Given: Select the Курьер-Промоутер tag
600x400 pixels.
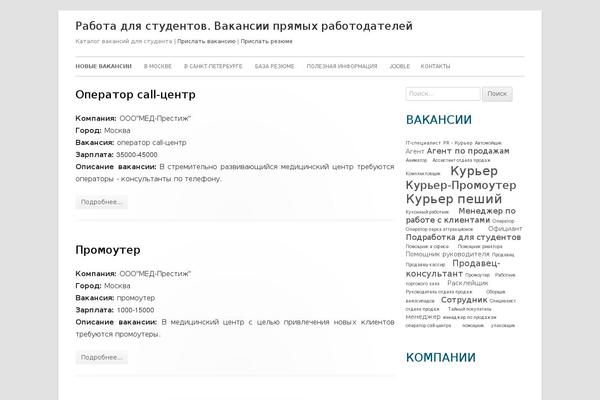Looking at the screenshot, I should tap(461, 185).
